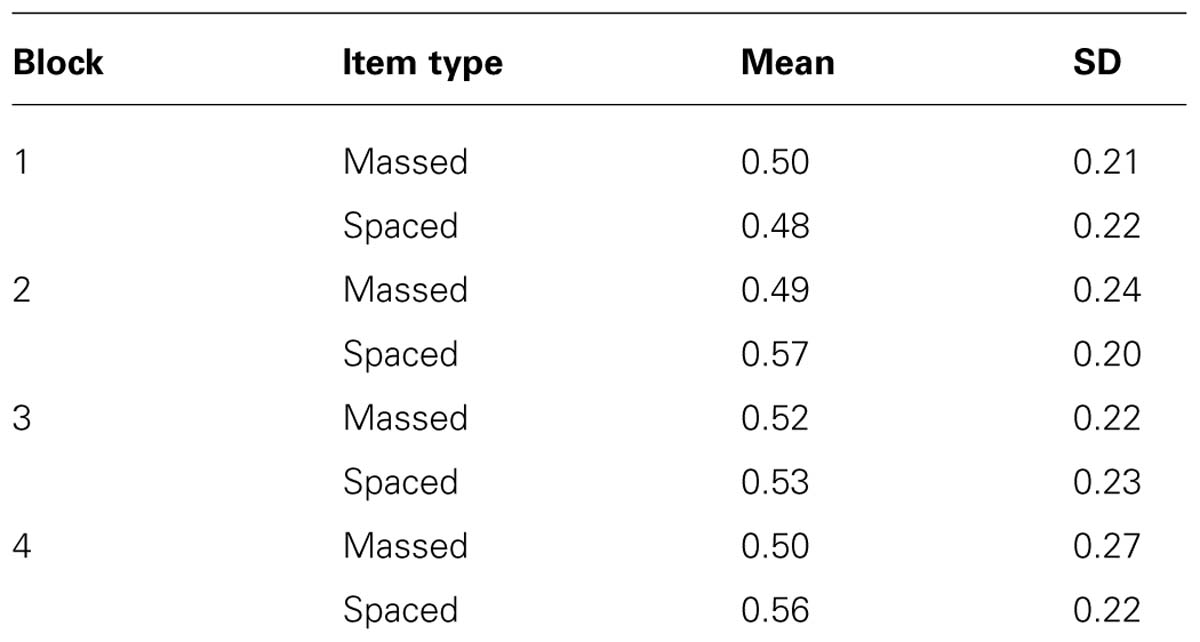Click the Block 3 Spaced SD 0.23

click(x=1107, y=482)
